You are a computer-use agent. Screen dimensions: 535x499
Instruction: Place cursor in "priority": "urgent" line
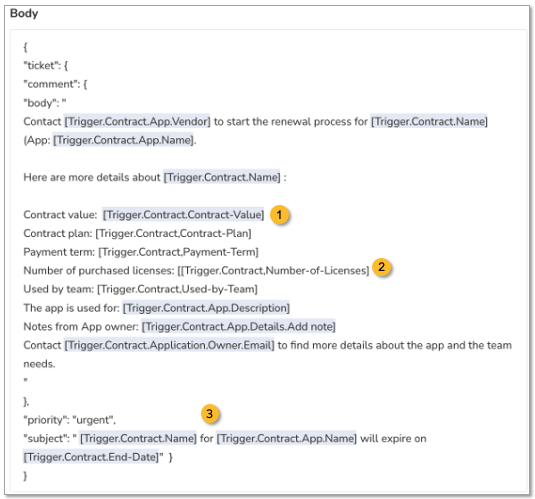(x=70, y=420)
